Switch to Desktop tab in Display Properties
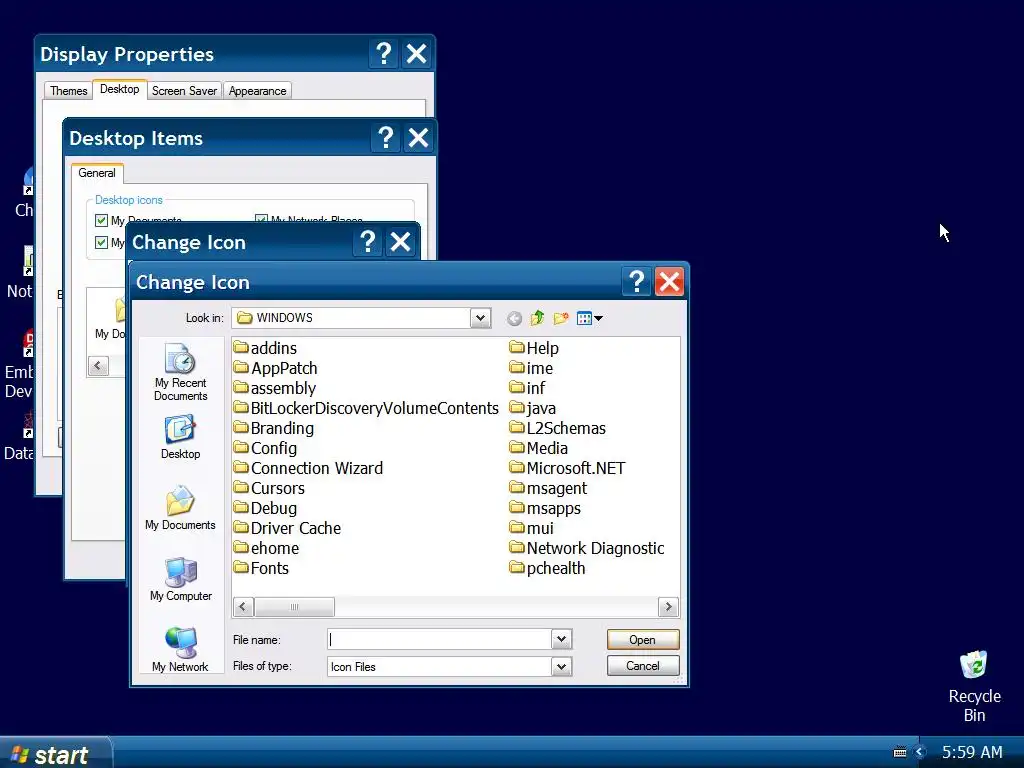This screenshot has width=1024, height=768. (x=120, y=89)
